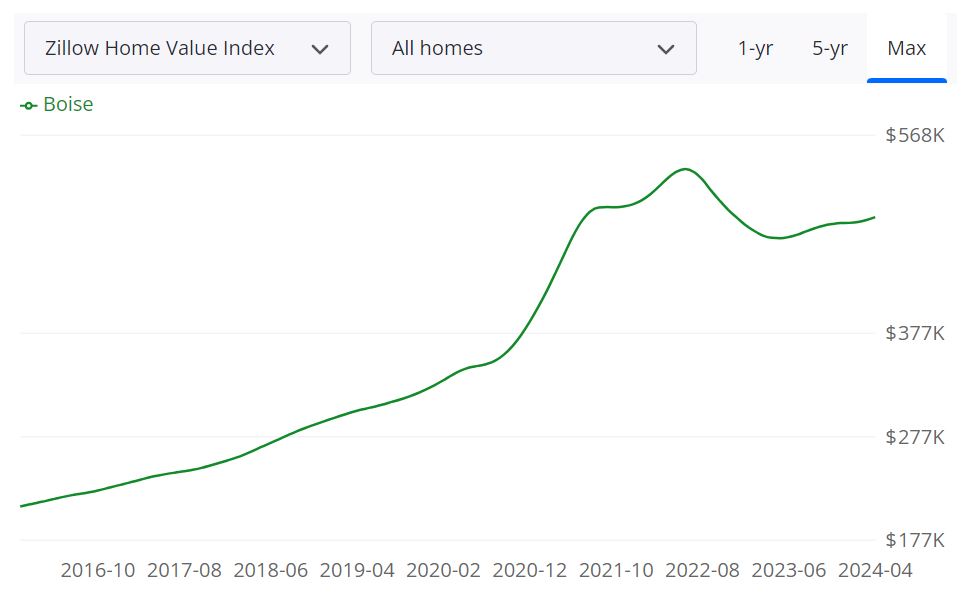Screen dimensions: 967x593
Task: Select the Max time range tab
Action: [907, 48]
